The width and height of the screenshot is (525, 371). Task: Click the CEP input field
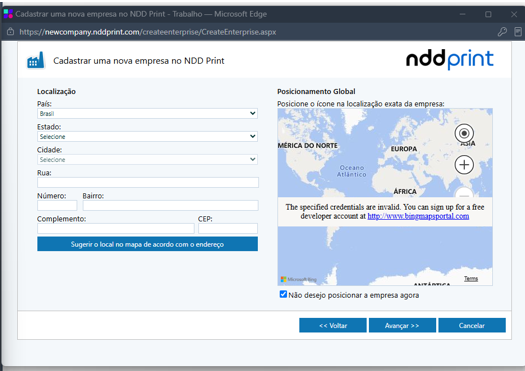click(x=228, y=228)
